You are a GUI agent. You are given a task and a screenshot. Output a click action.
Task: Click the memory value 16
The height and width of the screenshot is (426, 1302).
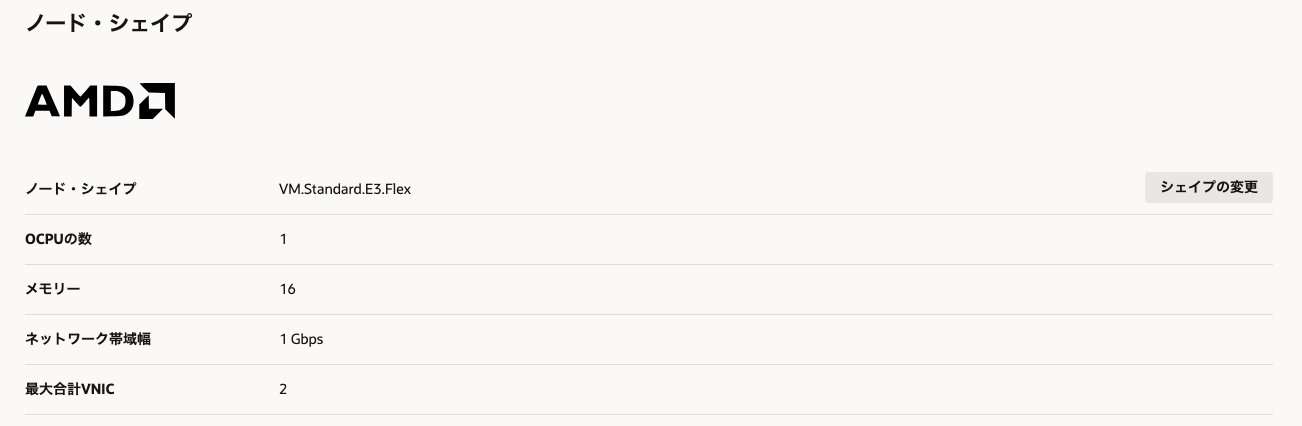(x=287, y=289)
